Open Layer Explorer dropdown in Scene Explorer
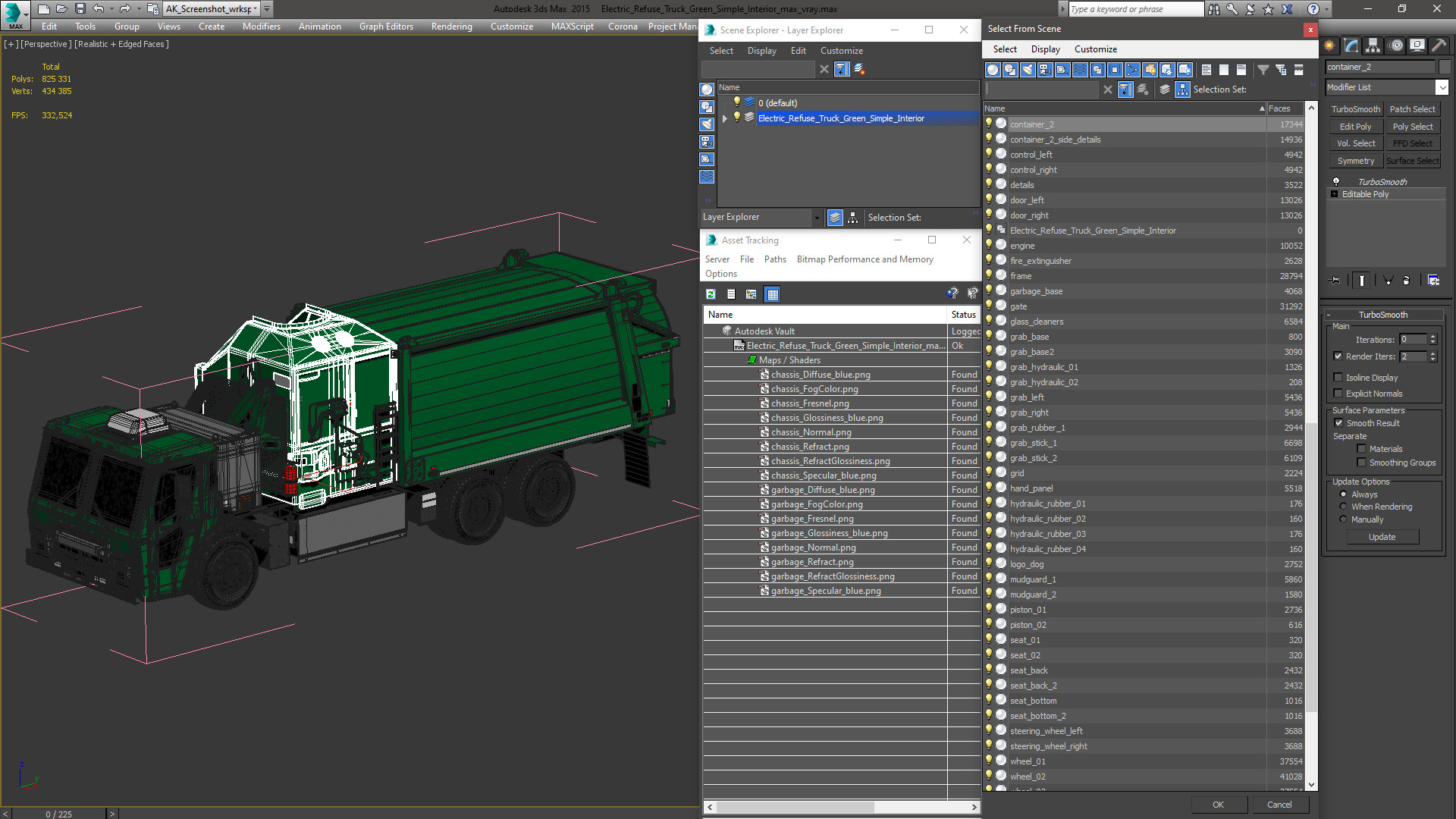Image resolution: width=1456 pixels, height=819 pixels. [x=816, y=218]
